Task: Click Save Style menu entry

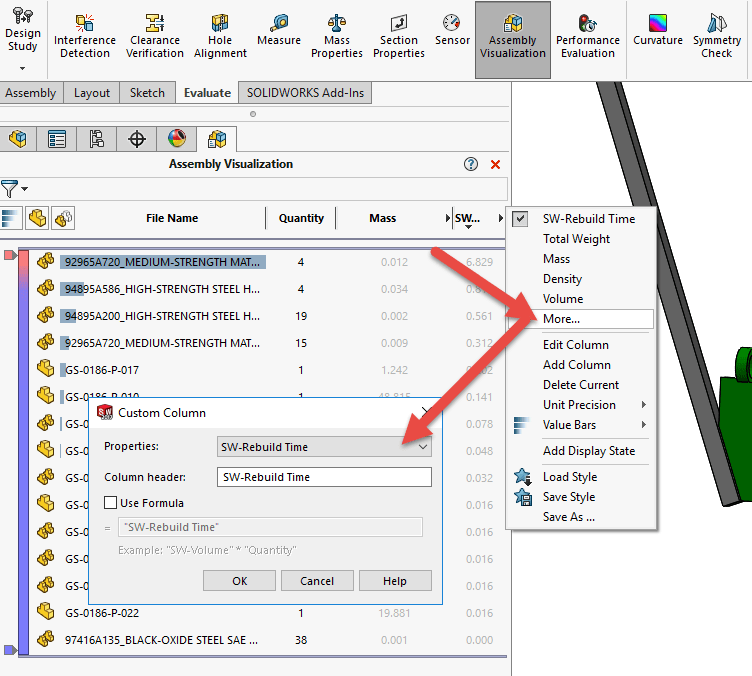Action: [x=581, y=497]
